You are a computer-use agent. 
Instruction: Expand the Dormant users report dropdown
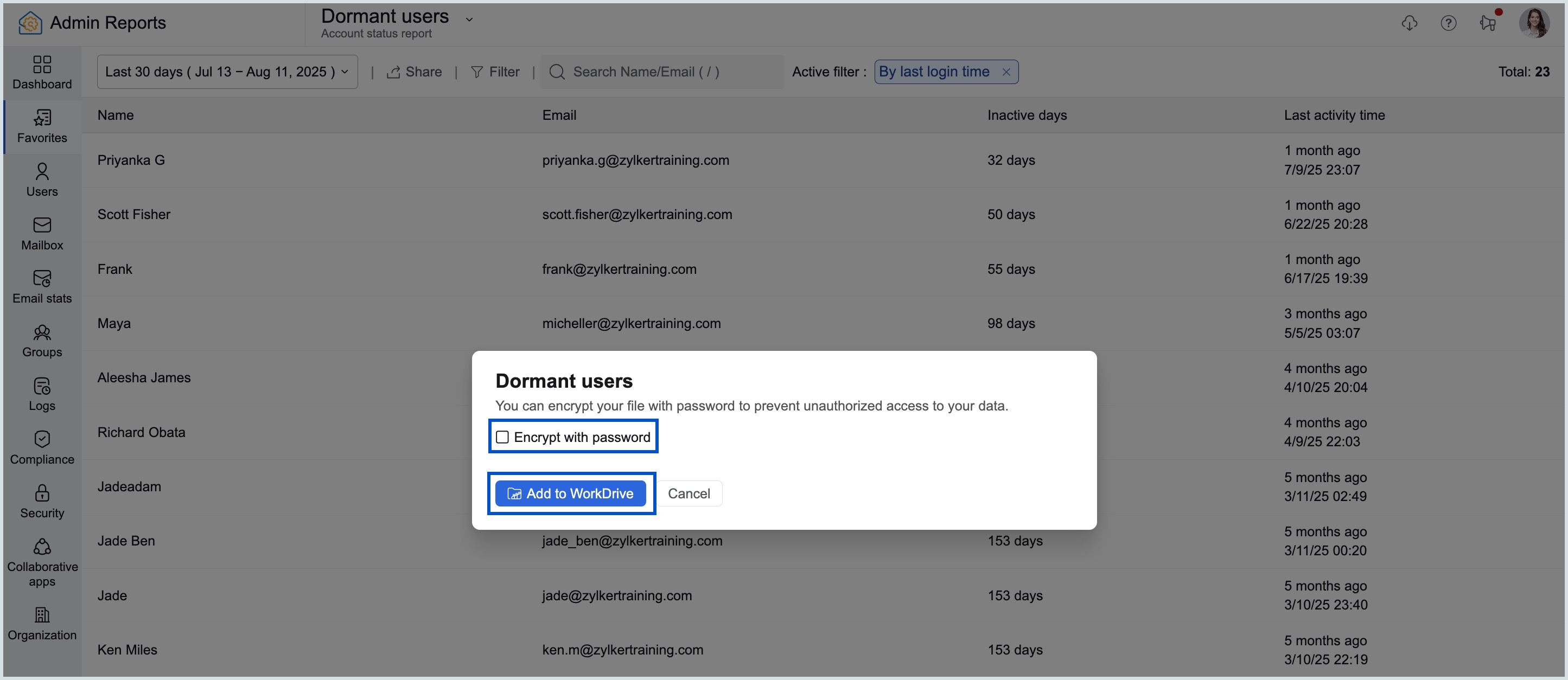click(x=469, y=19)
